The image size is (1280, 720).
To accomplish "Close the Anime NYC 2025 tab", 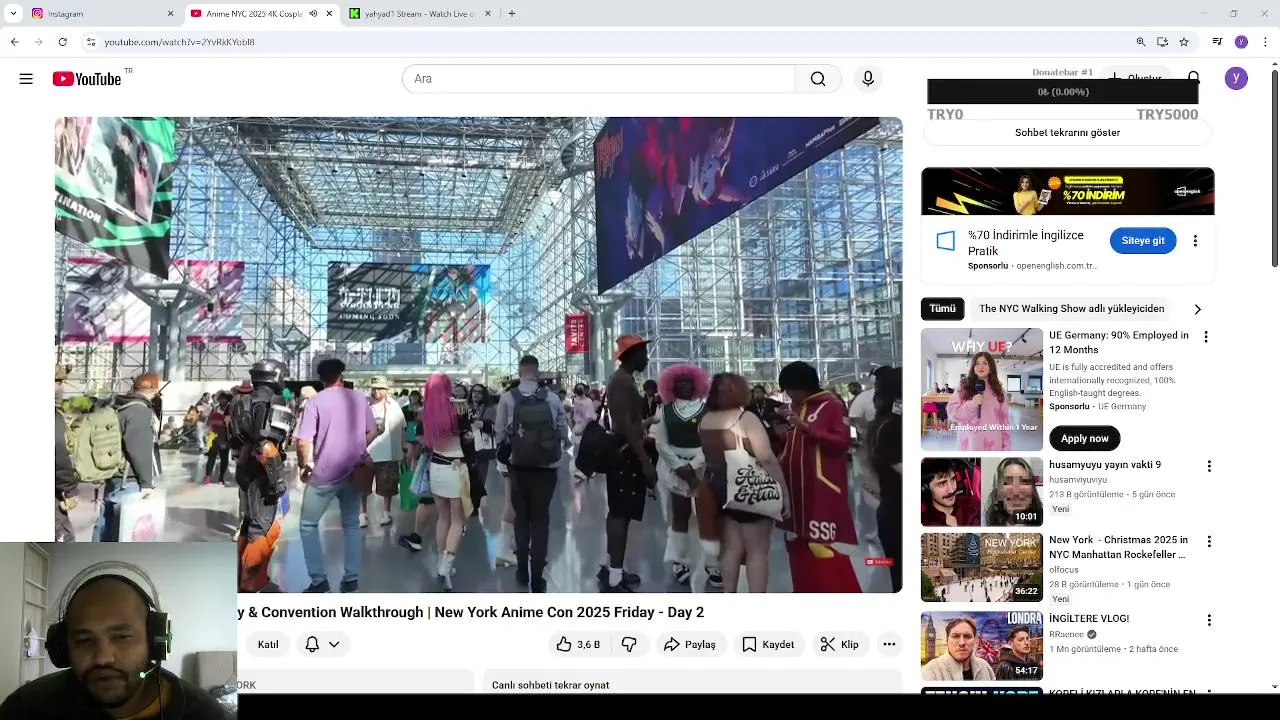I will tap(329, 14).
